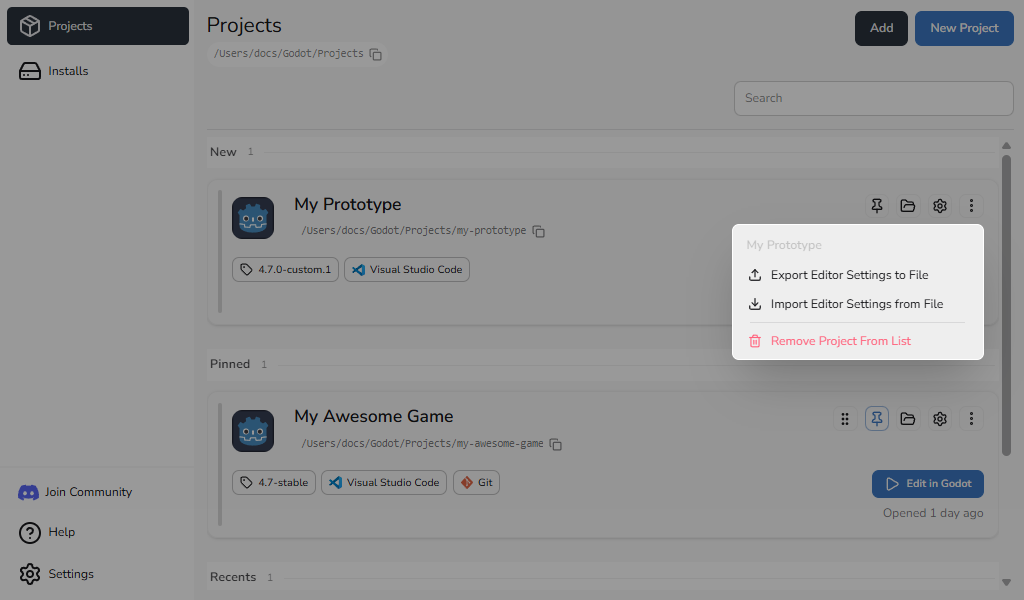Click Edit in Godot button
The width and height of the screenshot is (1024, 600).
(x=927, y=484)
